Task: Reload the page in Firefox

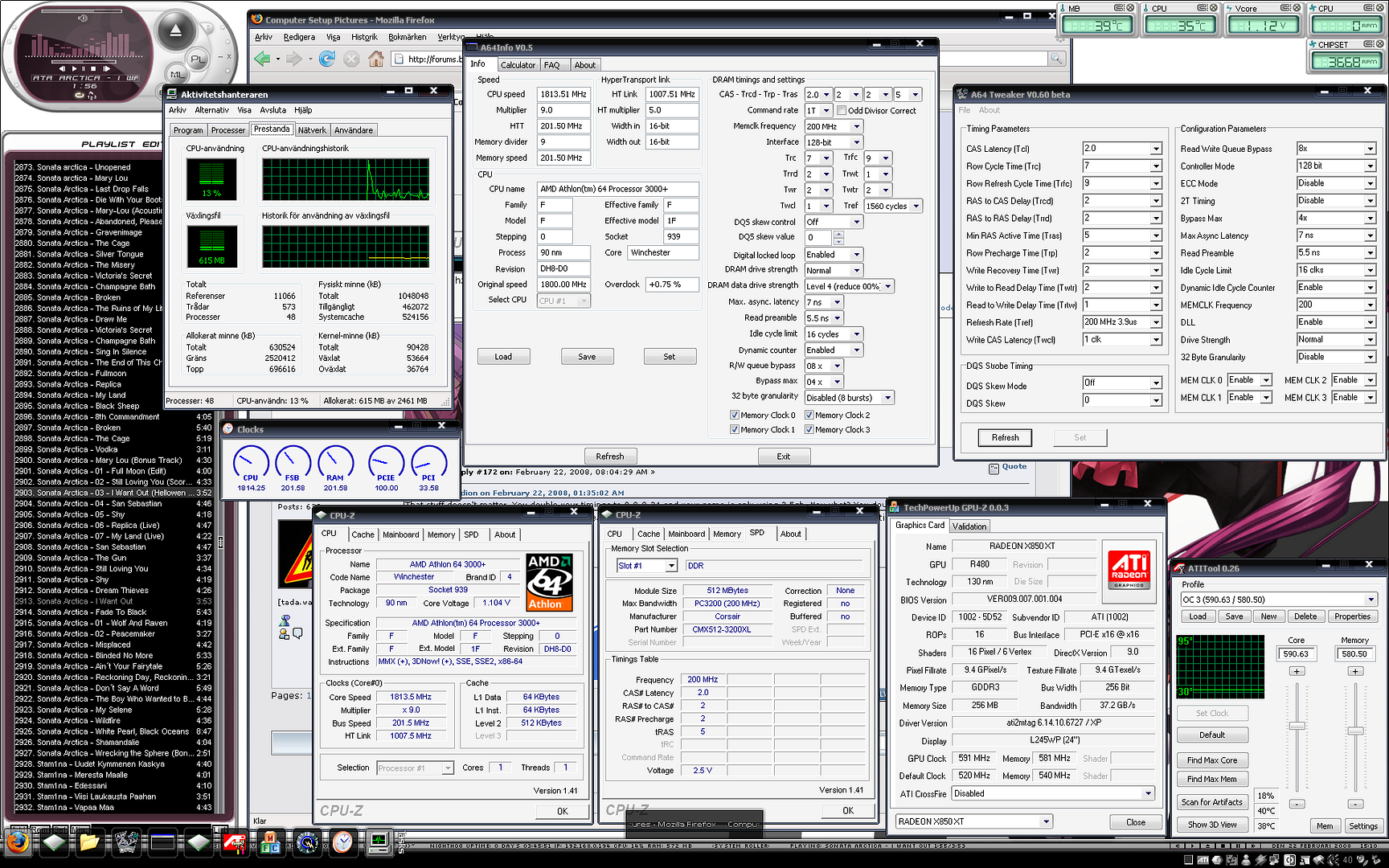Action: click(326, 59)
